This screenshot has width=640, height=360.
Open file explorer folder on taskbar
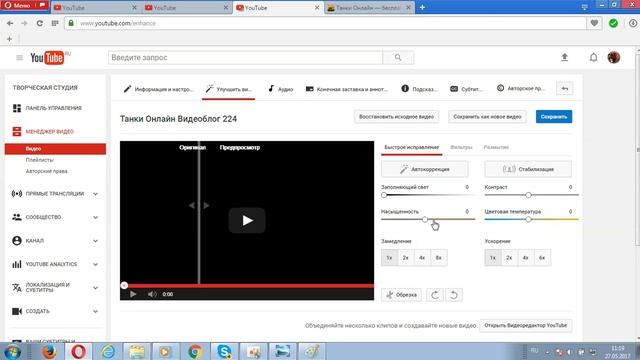click(137, 351)
